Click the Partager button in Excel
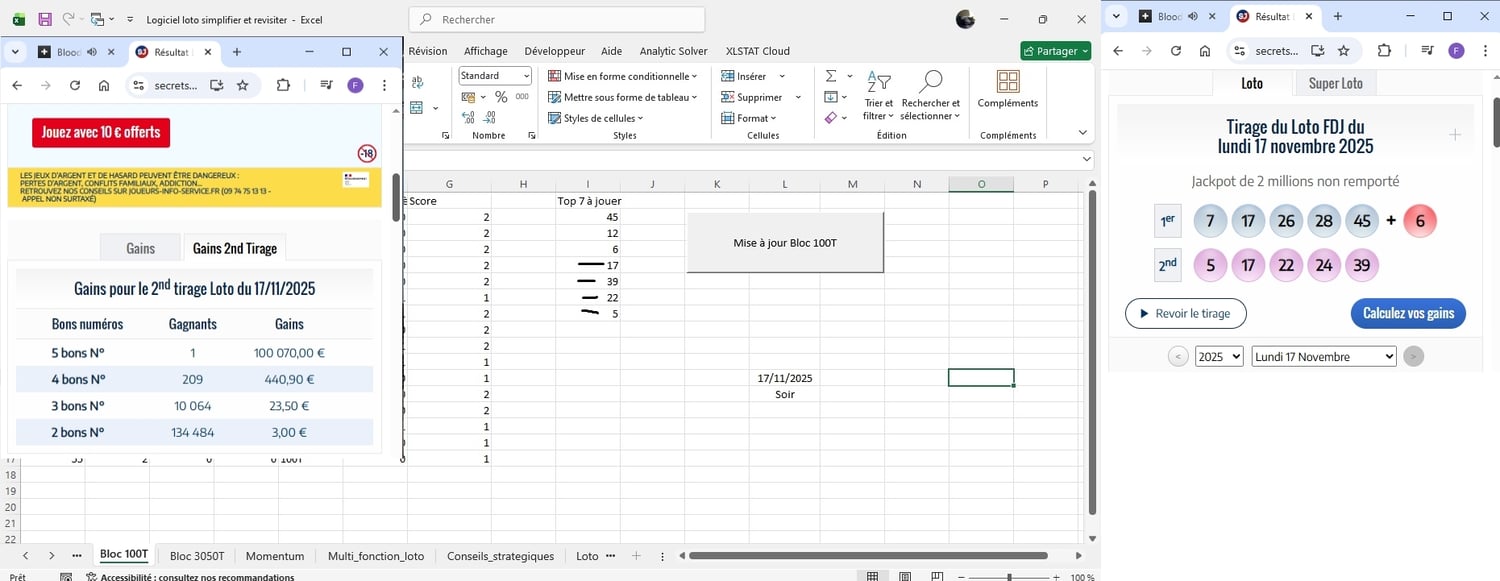Screen dimensions: 1500x581 point(1056,51)
